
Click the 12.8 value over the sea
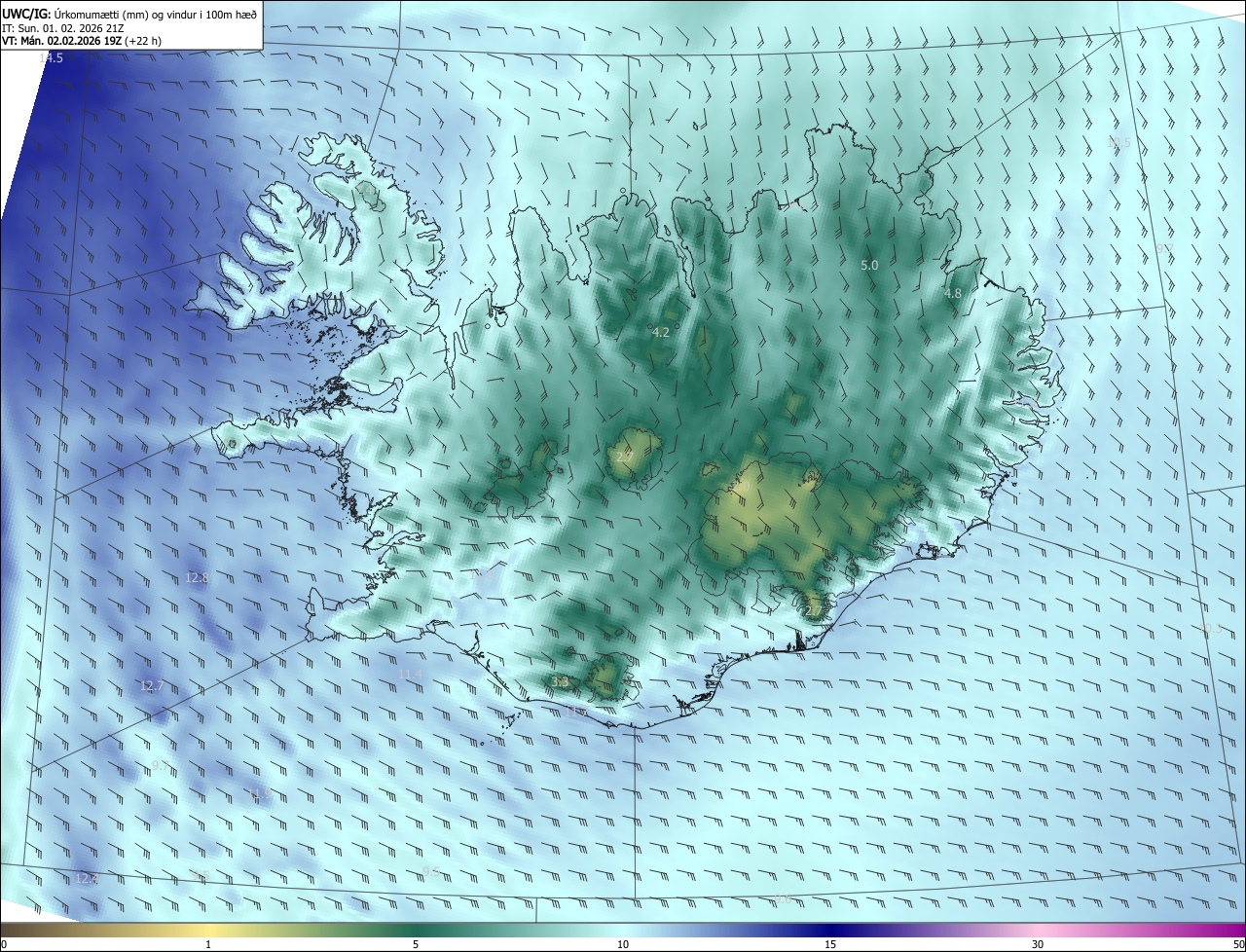tap(197, 577)
